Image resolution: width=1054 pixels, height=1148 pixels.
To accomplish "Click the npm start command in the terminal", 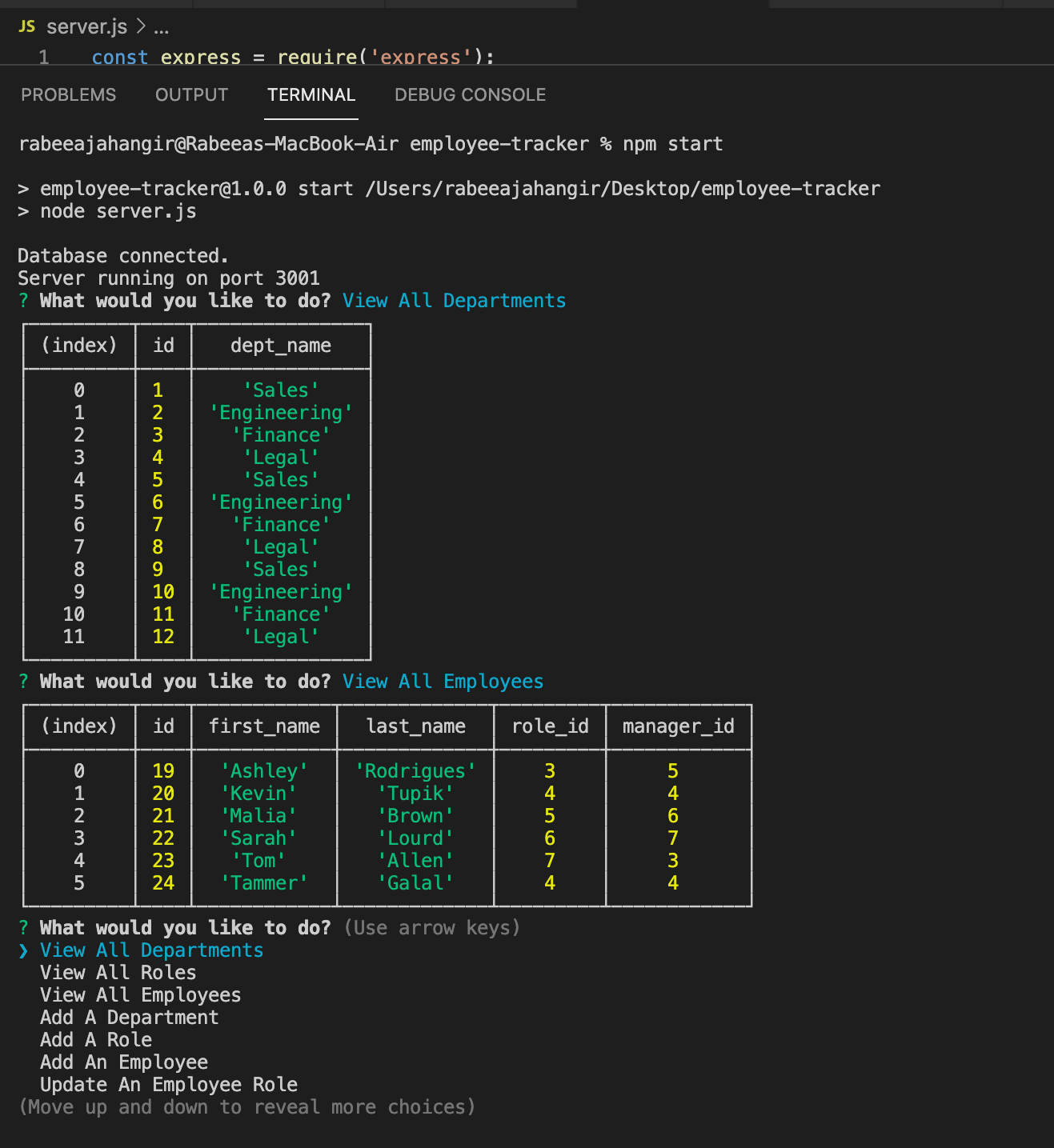I will coord(675,143).
